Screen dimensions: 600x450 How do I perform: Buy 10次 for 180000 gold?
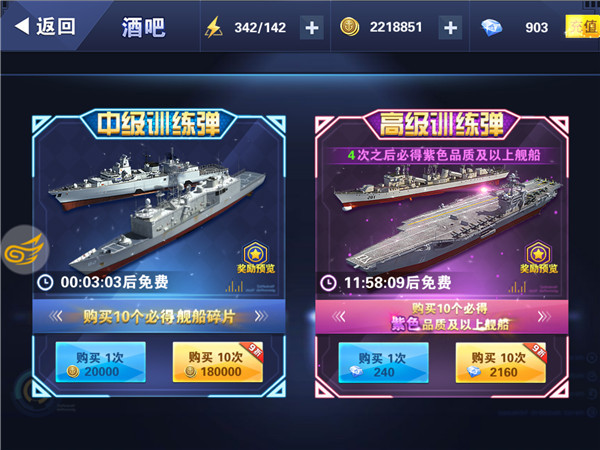tap(218, 362)
